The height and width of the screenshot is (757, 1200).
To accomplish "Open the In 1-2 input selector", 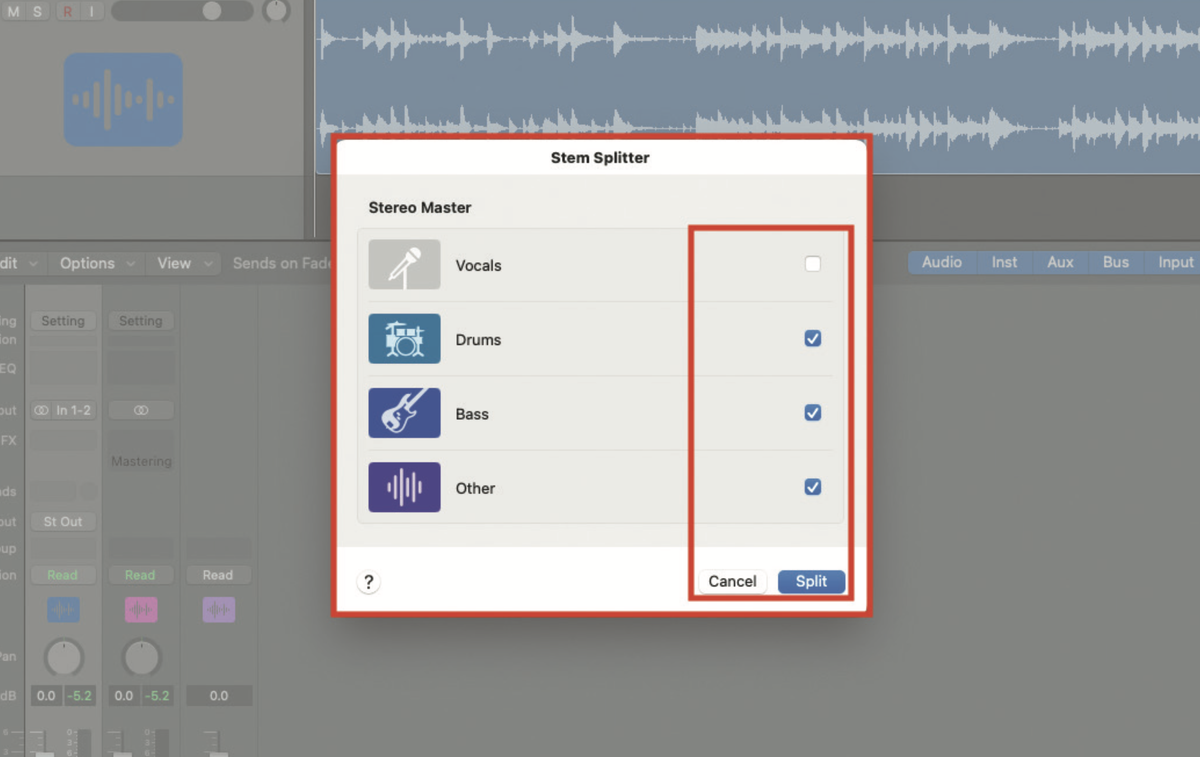I will (x=63, y=410).
